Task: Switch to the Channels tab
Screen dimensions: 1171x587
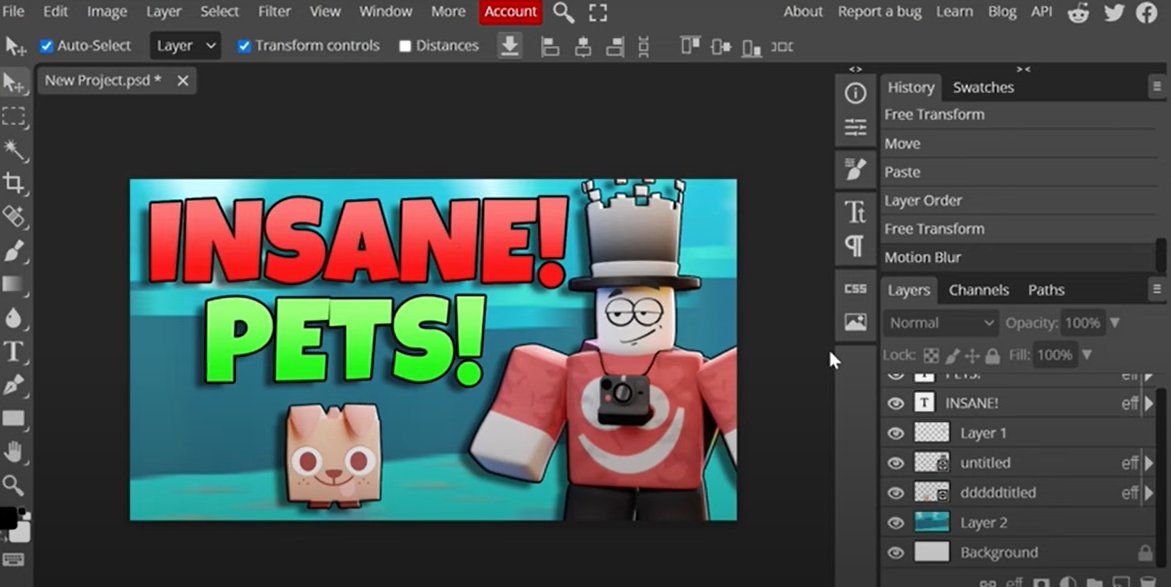Action: point(978,290)
